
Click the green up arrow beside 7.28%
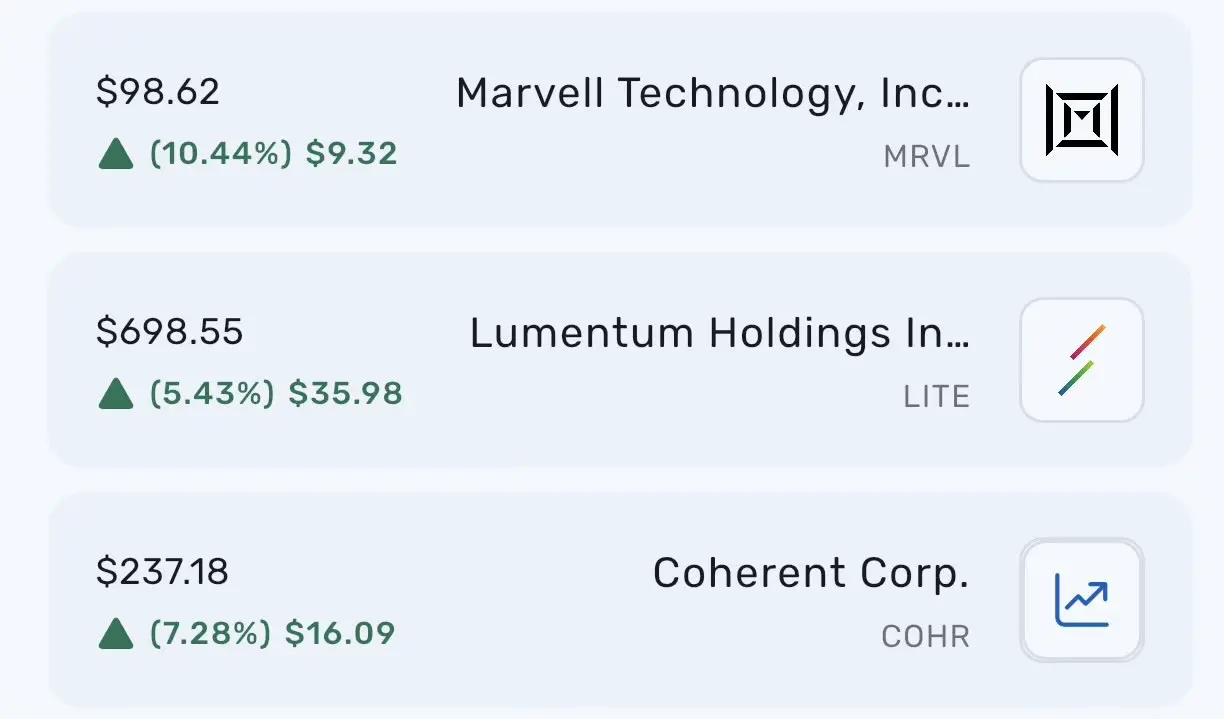(116, 633)
